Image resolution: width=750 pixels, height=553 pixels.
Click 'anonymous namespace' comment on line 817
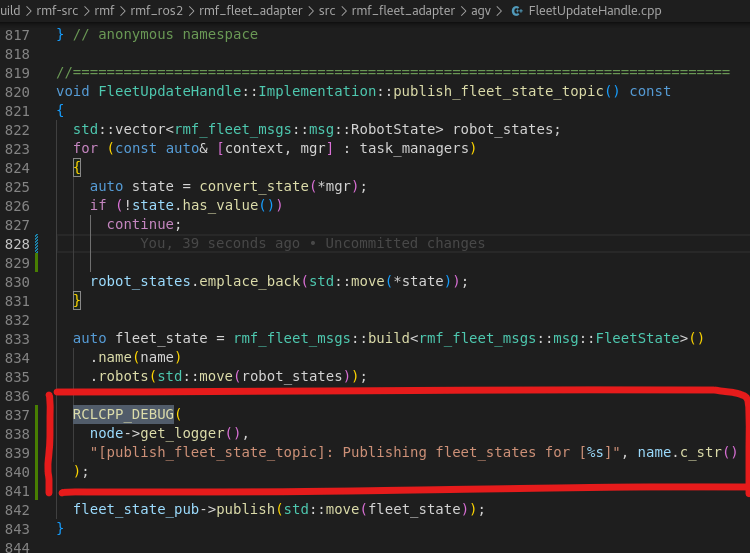coord(178,34)
